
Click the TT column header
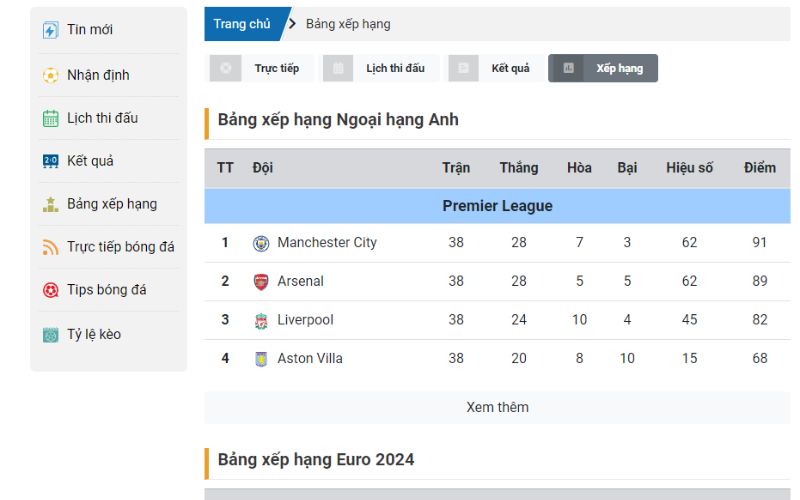[x=225, y=168]
